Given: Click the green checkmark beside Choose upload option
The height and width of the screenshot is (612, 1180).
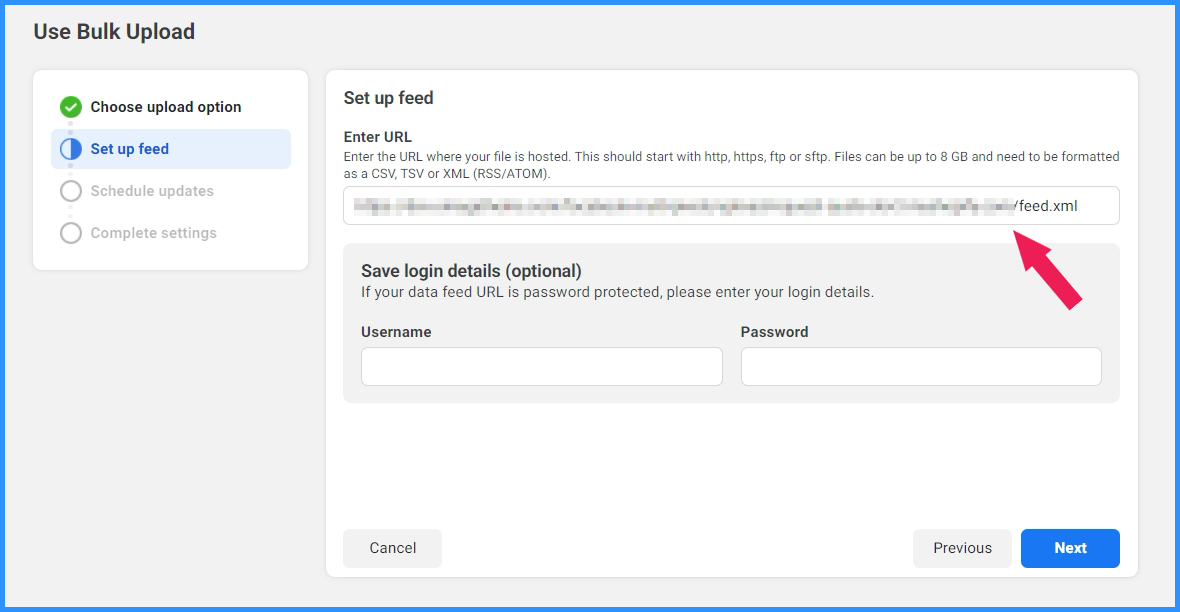Looking at the screenshot, I should tap(71, 107).
